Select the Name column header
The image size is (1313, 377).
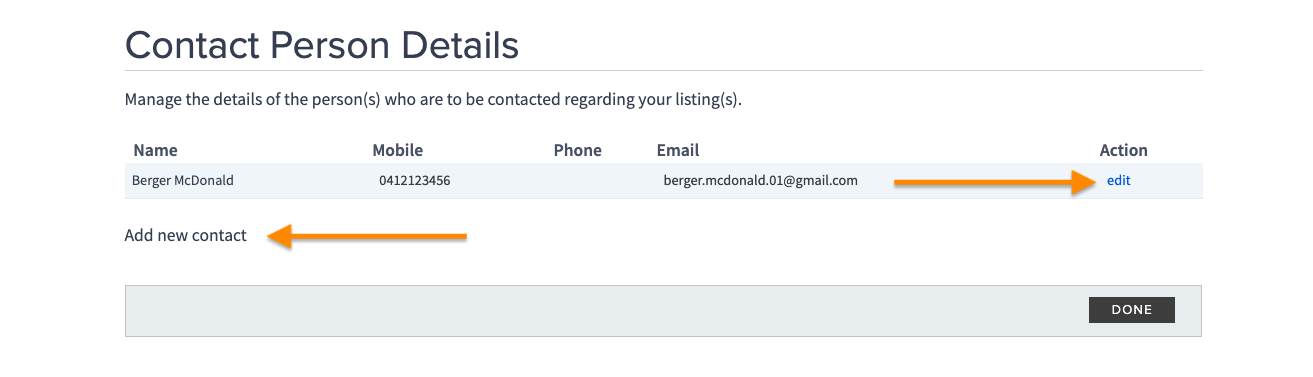(155, 150)
